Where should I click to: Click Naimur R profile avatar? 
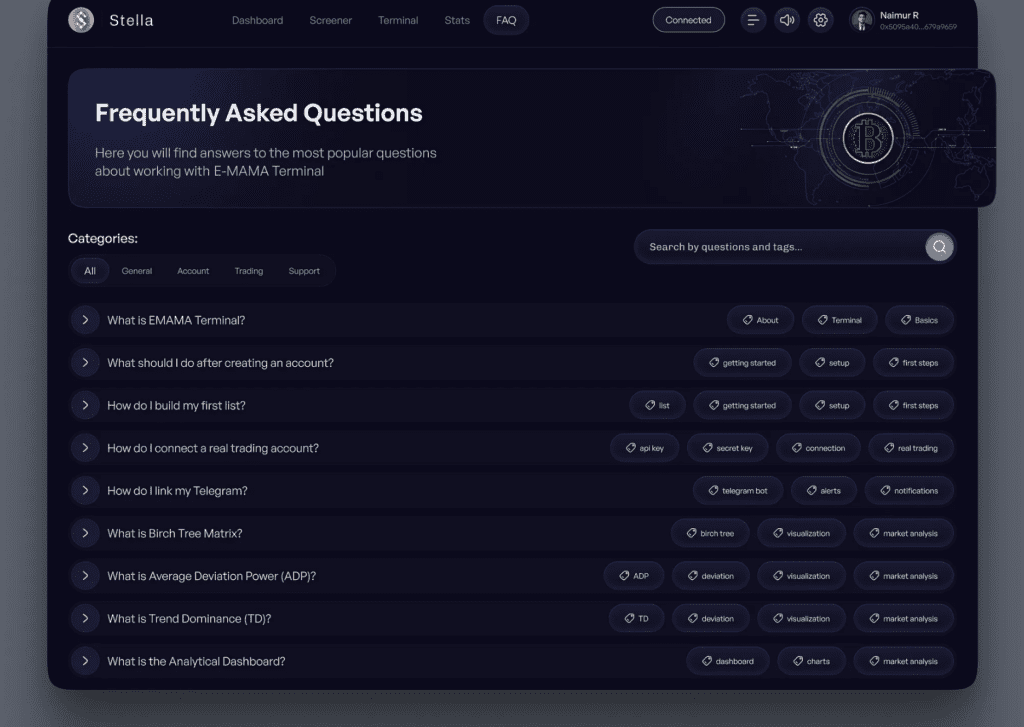tap(862, 20)
